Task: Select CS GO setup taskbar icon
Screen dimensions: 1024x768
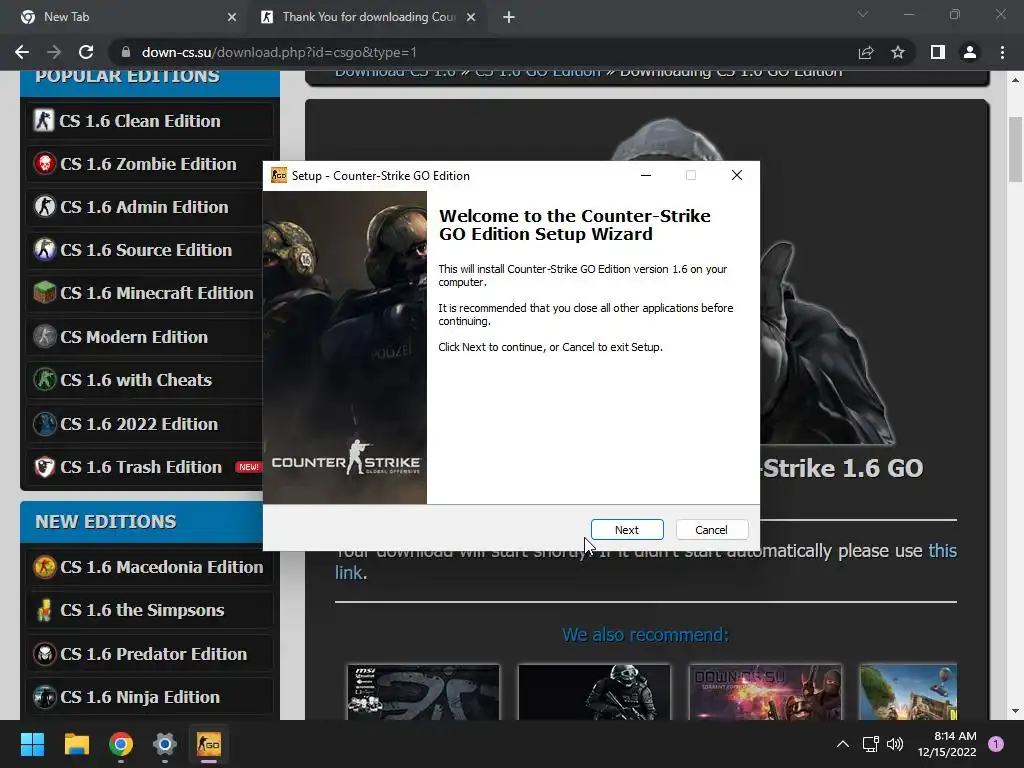Action: point(209,744)
